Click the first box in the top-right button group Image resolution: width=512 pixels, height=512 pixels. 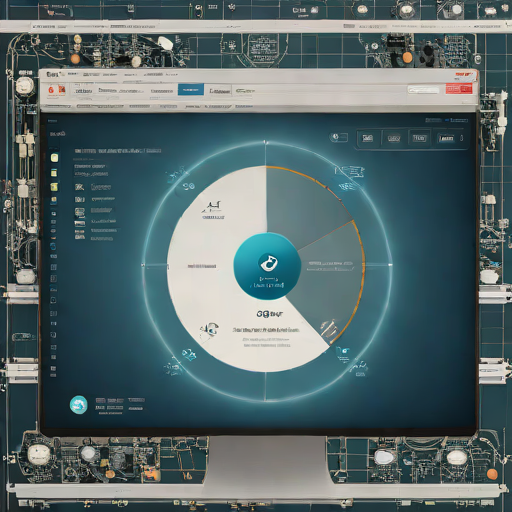[367, 138]
